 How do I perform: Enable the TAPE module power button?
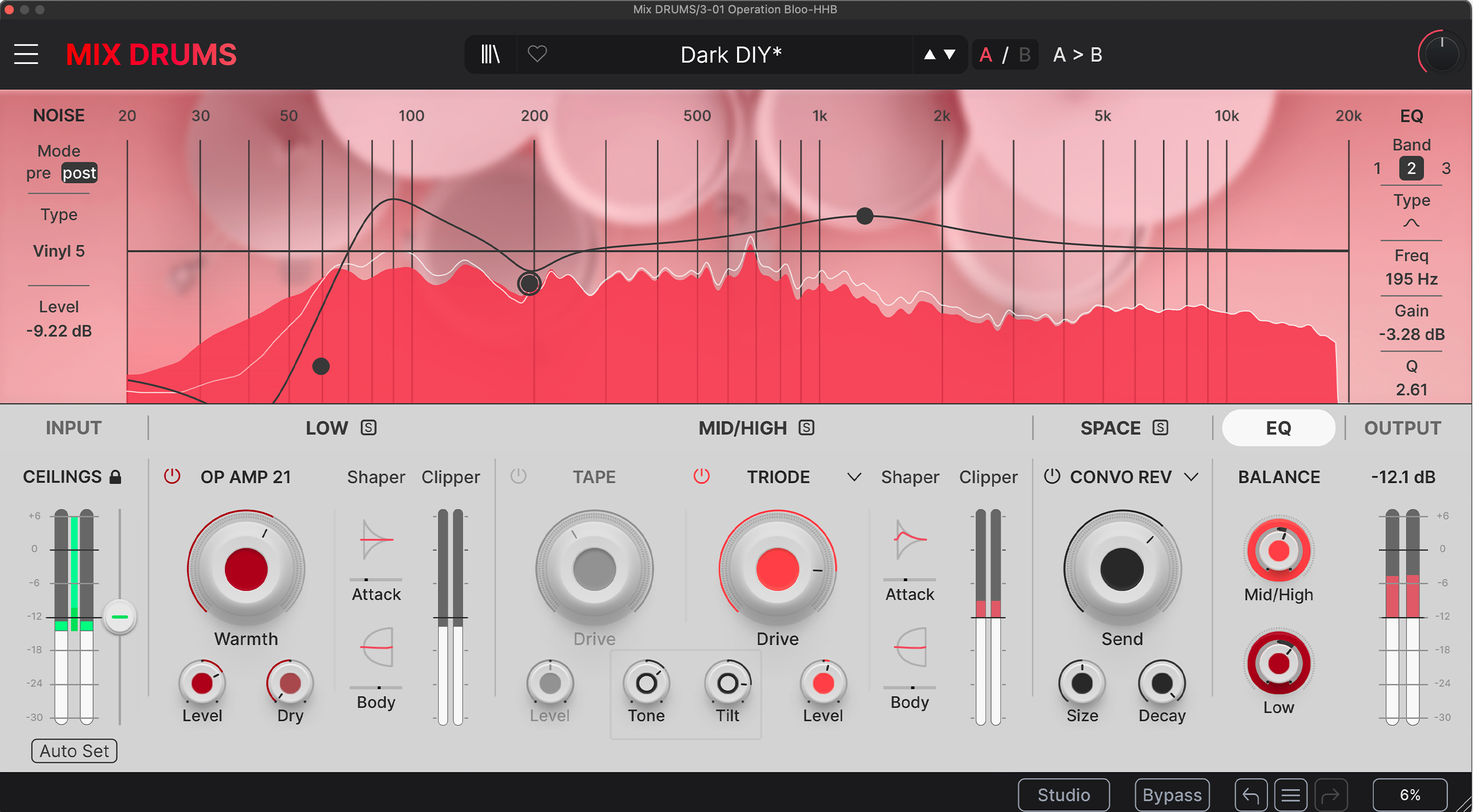point(518,476)
